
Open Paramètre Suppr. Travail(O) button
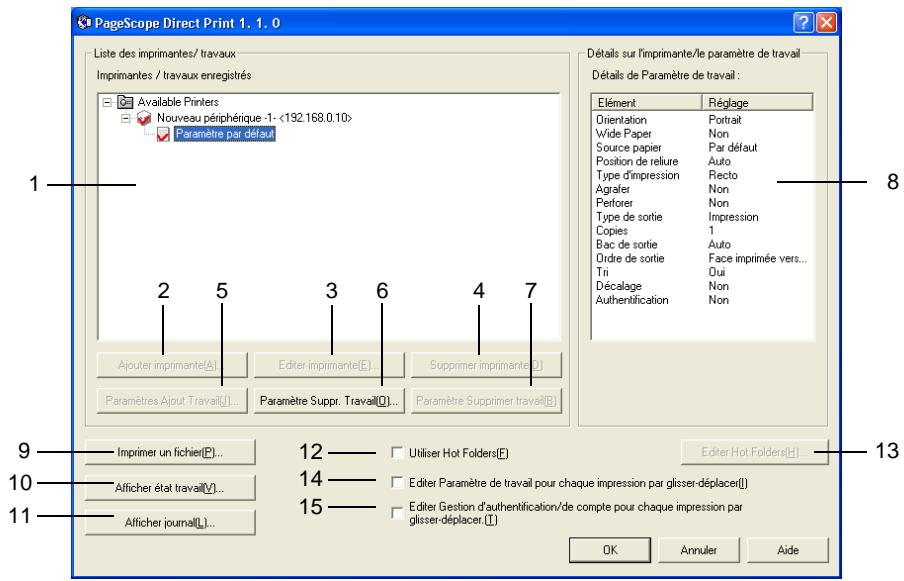(x=329, y=401)
